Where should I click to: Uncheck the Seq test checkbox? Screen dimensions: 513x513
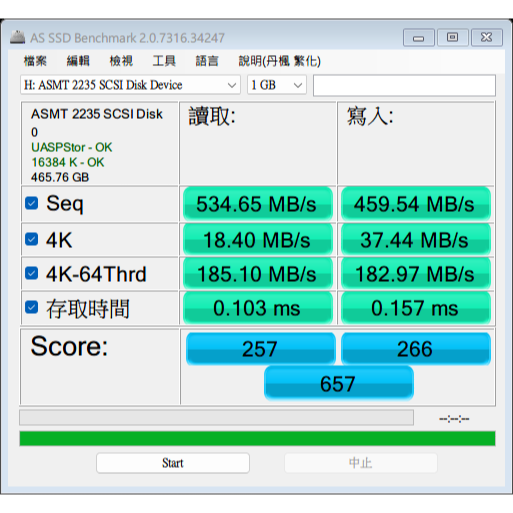coord(32,203)
